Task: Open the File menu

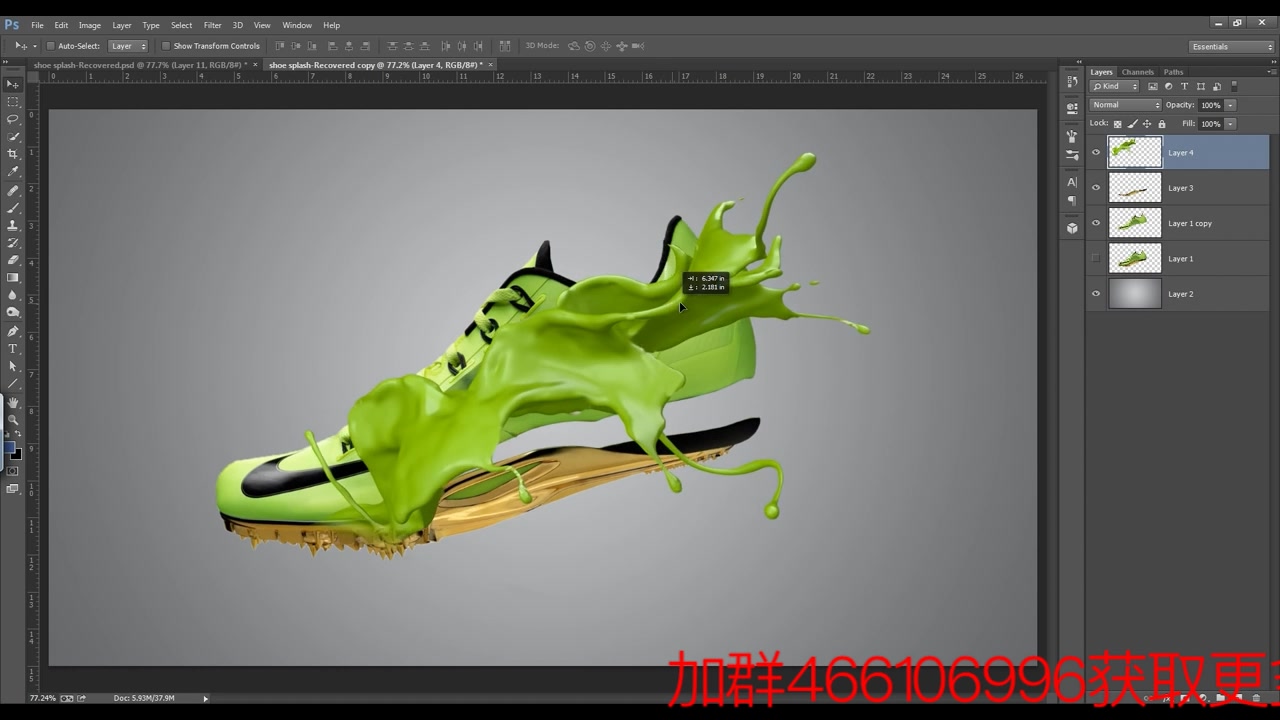Action: tap(37, 25)
